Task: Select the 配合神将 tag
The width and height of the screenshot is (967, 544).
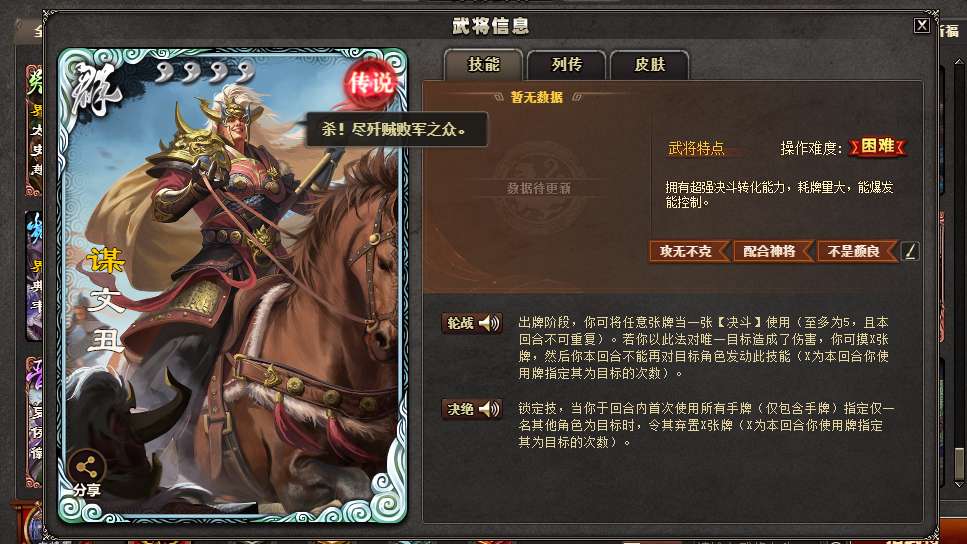Action: click(x=773, y=251)
